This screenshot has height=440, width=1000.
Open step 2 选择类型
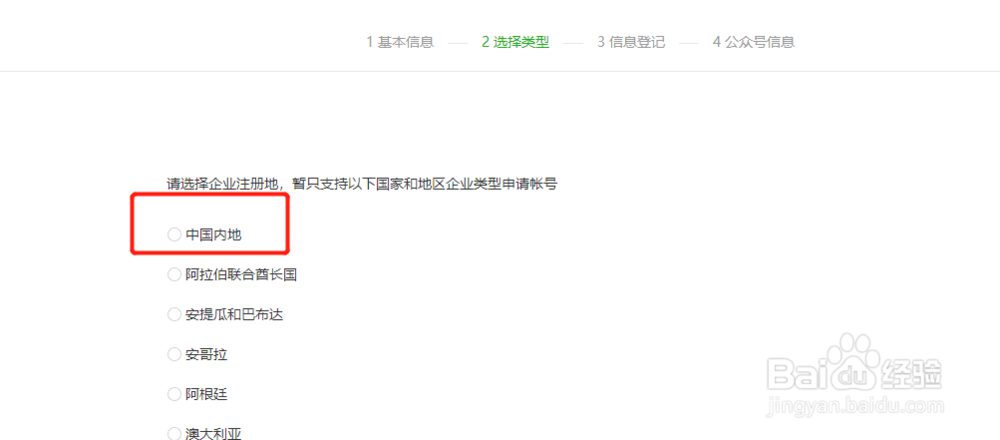(515, 43)
